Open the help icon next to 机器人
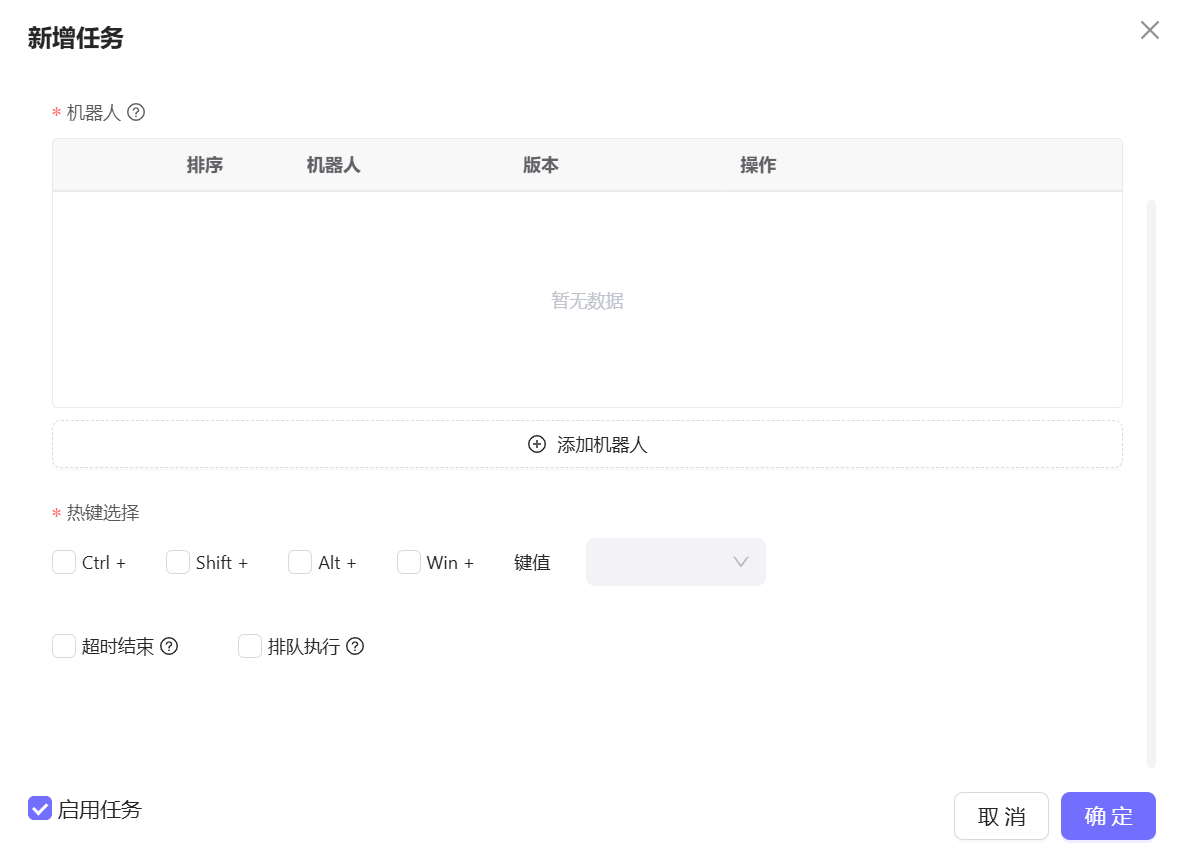Viewport: 1182px width, 868px height. 136,112
